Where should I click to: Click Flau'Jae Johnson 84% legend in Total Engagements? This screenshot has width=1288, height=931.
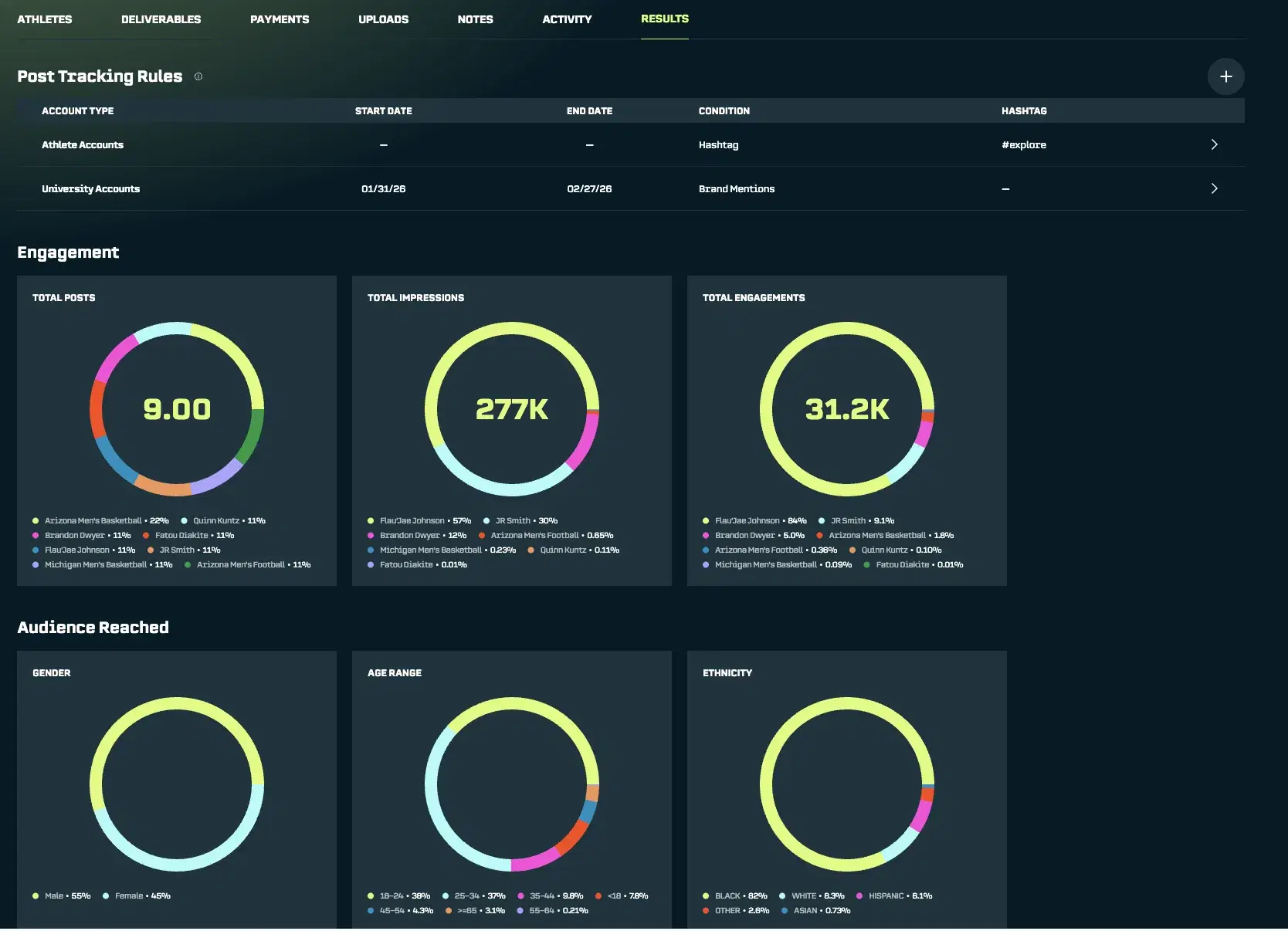click(x=754, y=520)
